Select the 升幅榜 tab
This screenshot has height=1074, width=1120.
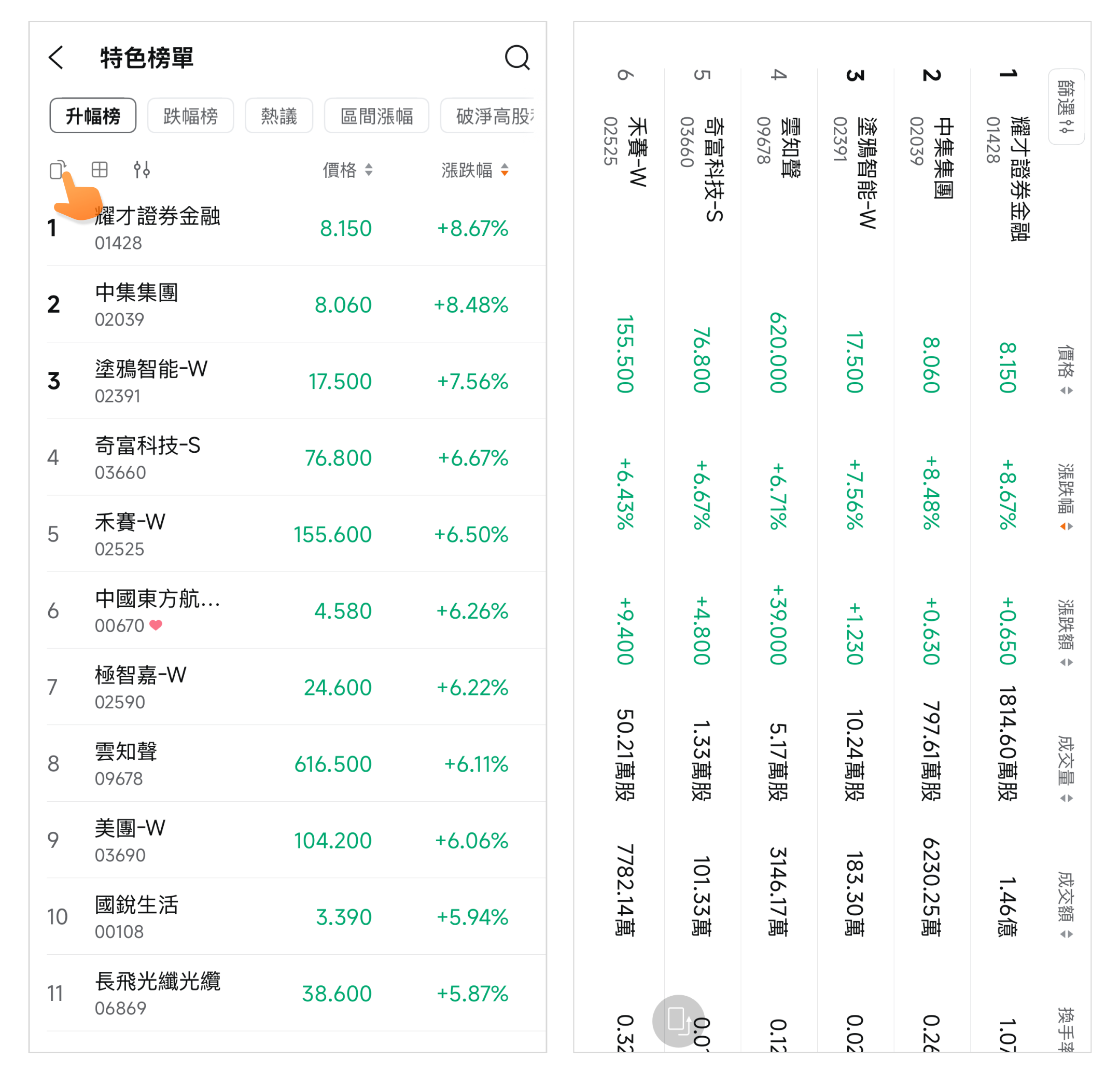coord(93,116)
